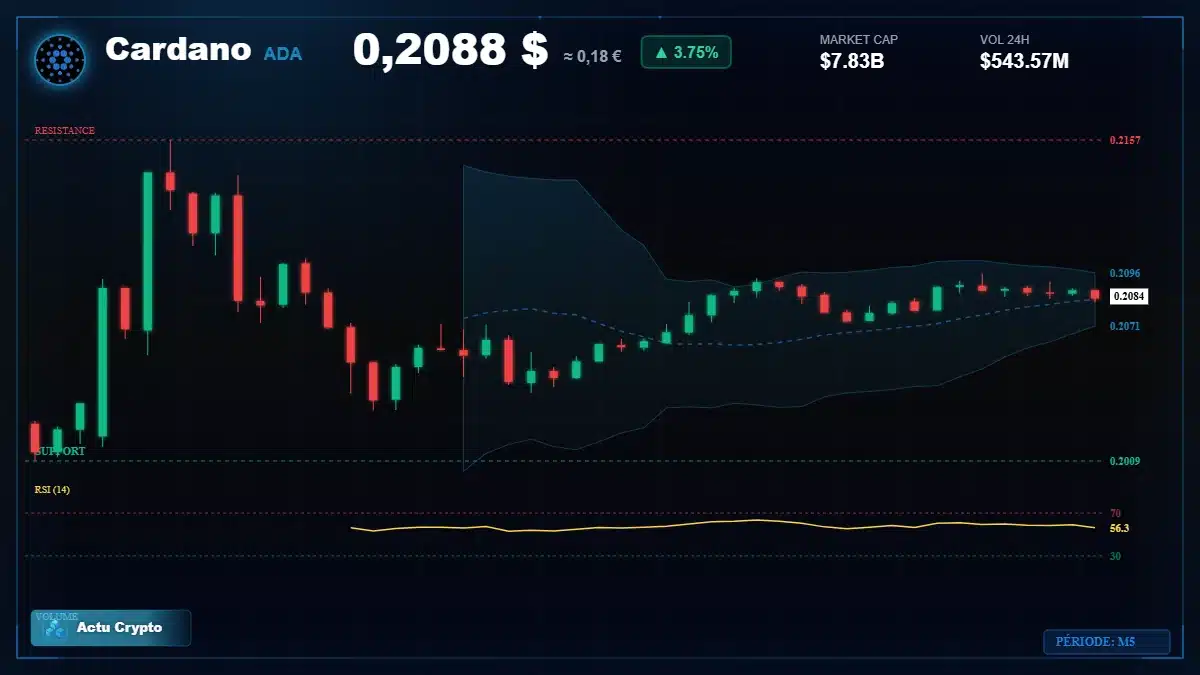Click the ≈ 0,18 € conversion value
Viewport: 1200px width, 675px height.
(592, 57)
